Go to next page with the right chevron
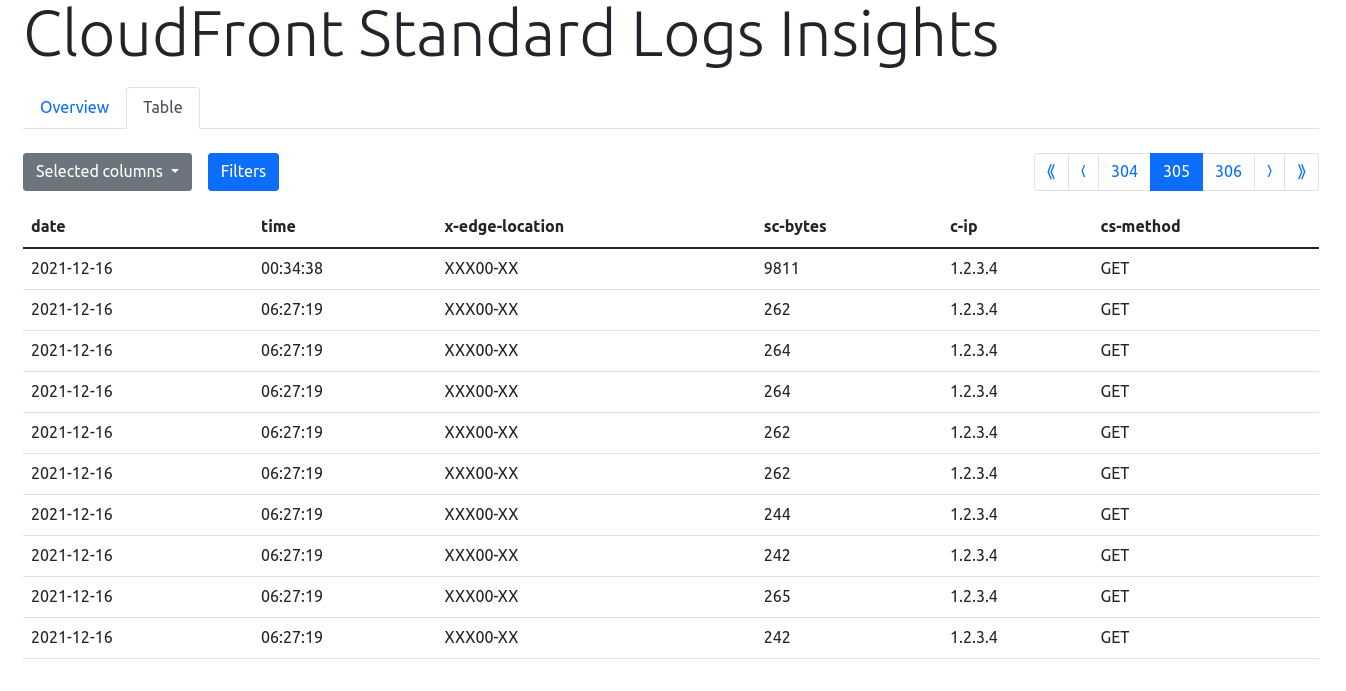The width and height of the screenshot is (1346, 691). point(1269,171)
